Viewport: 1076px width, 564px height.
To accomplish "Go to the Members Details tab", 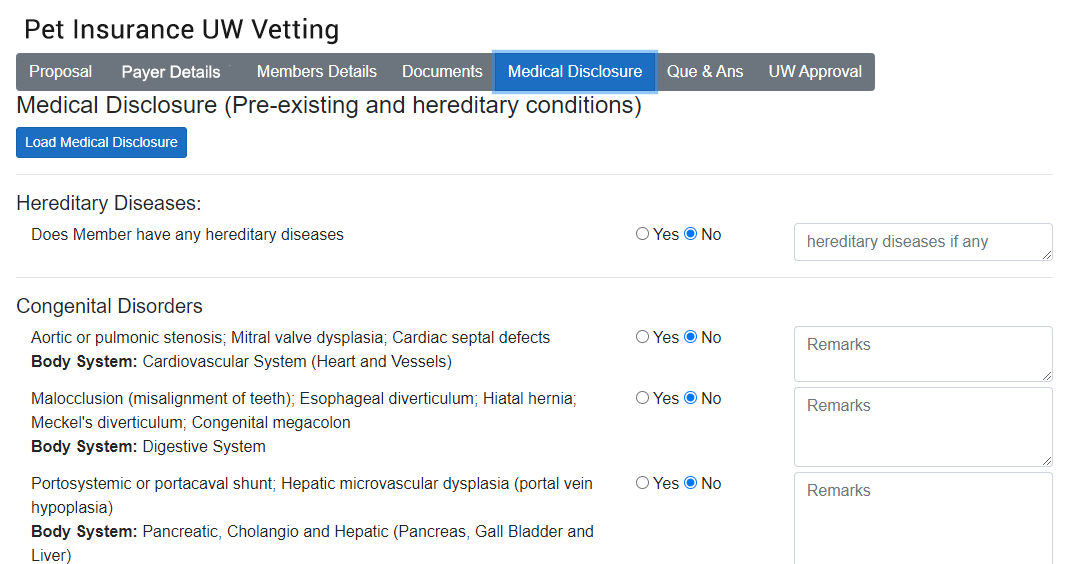I will [316, 72].
